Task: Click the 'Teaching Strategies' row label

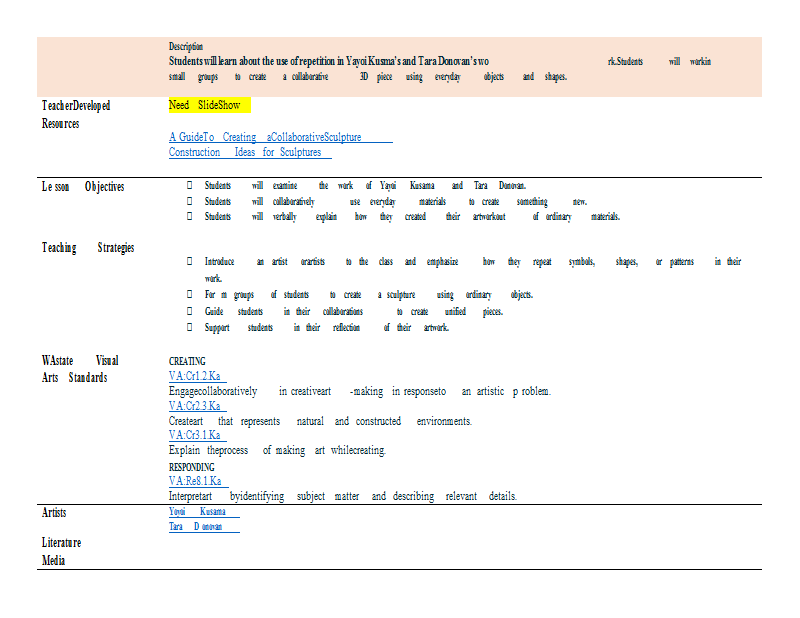Action: click(88, 248)
